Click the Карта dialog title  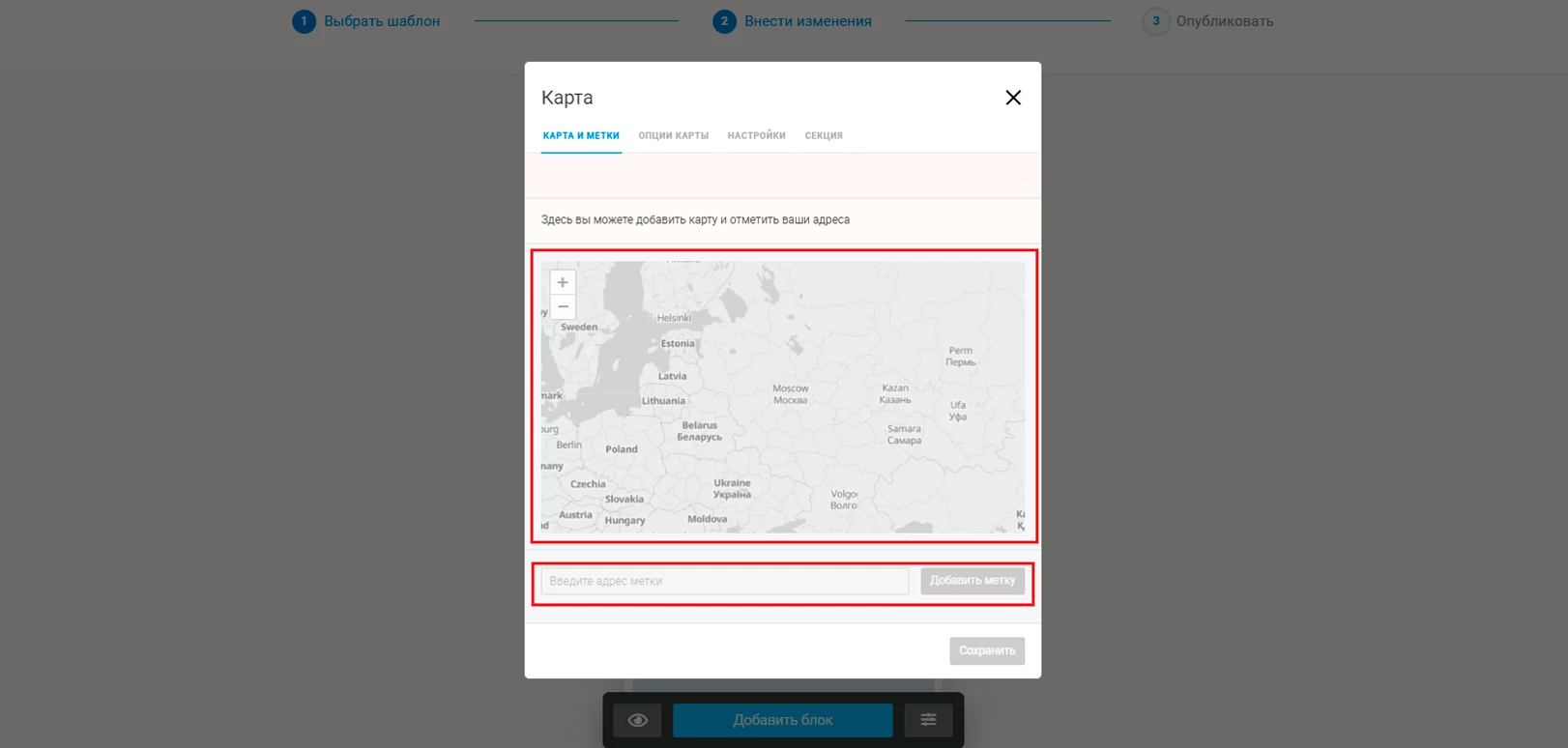tap(567, 98)
